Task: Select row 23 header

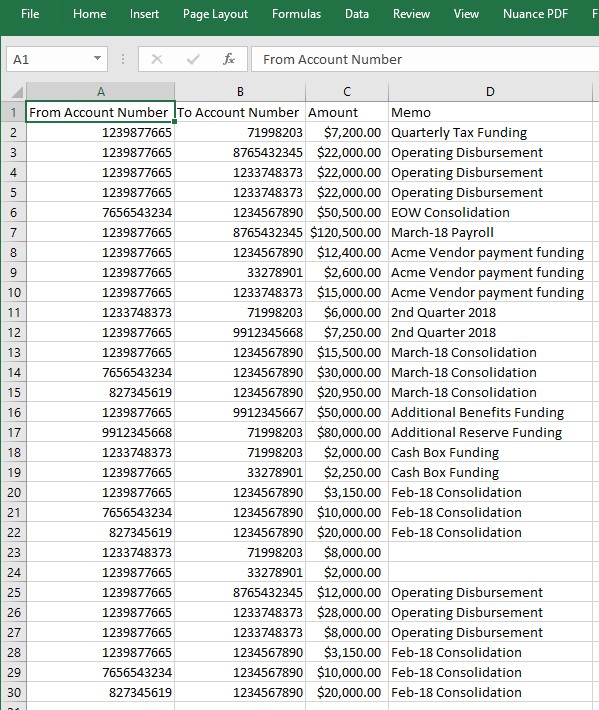Action: pos(14,552)
